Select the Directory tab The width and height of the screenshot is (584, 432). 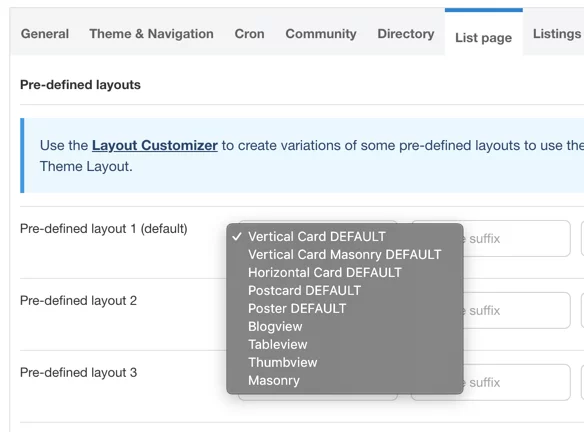tap(406, 34)
